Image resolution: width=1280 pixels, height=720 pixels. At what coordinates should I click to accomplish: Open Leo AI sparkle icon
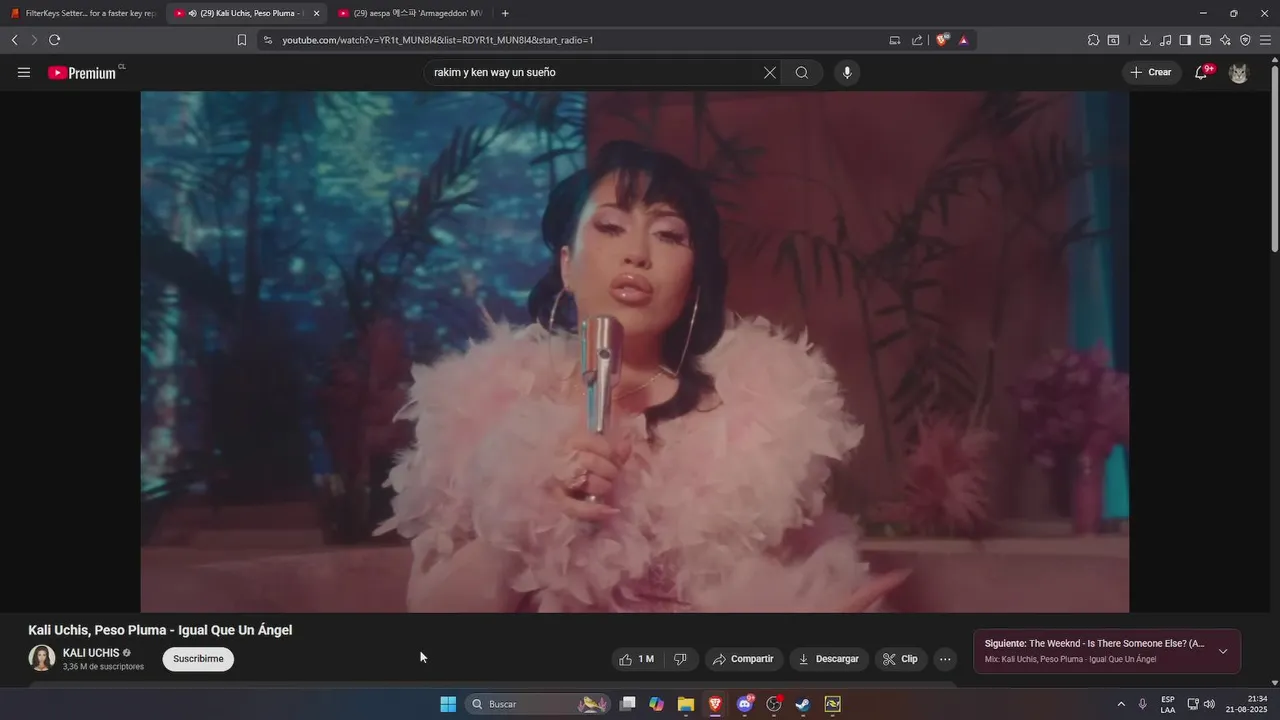pyautogui.click(x=1225, y=40)
